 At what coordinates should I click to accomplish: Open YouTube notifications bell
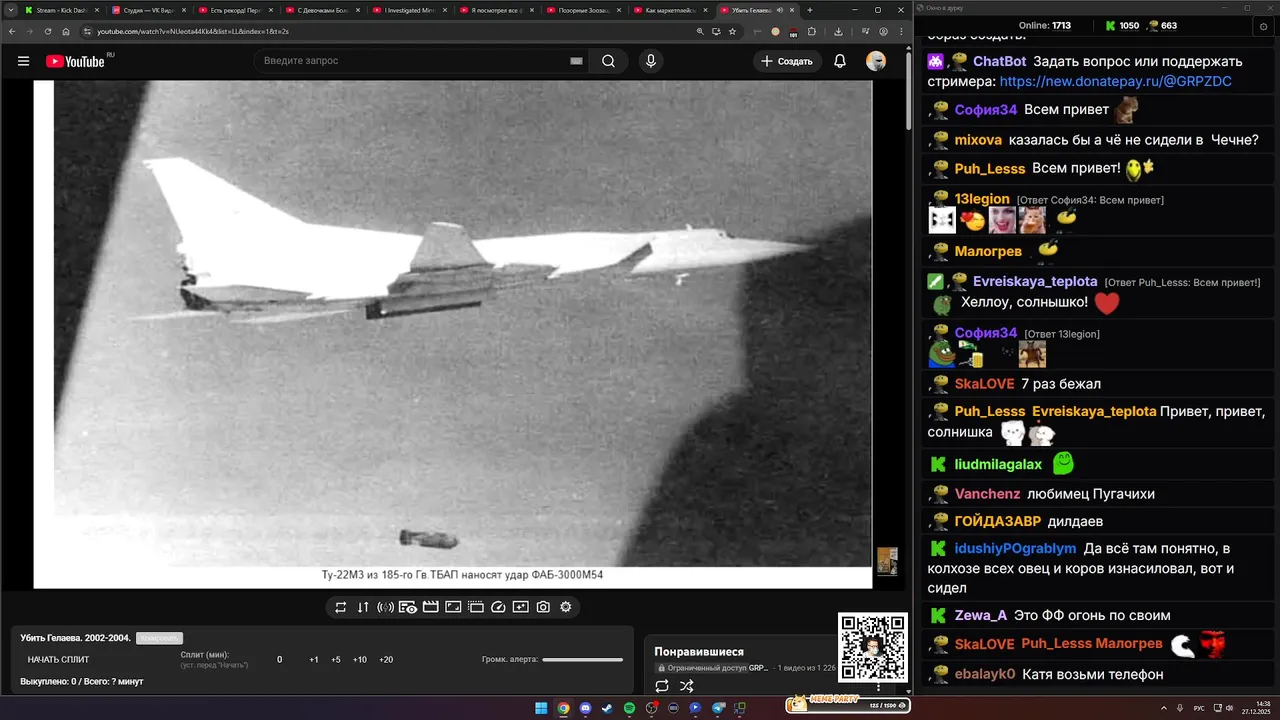[840, 61]
